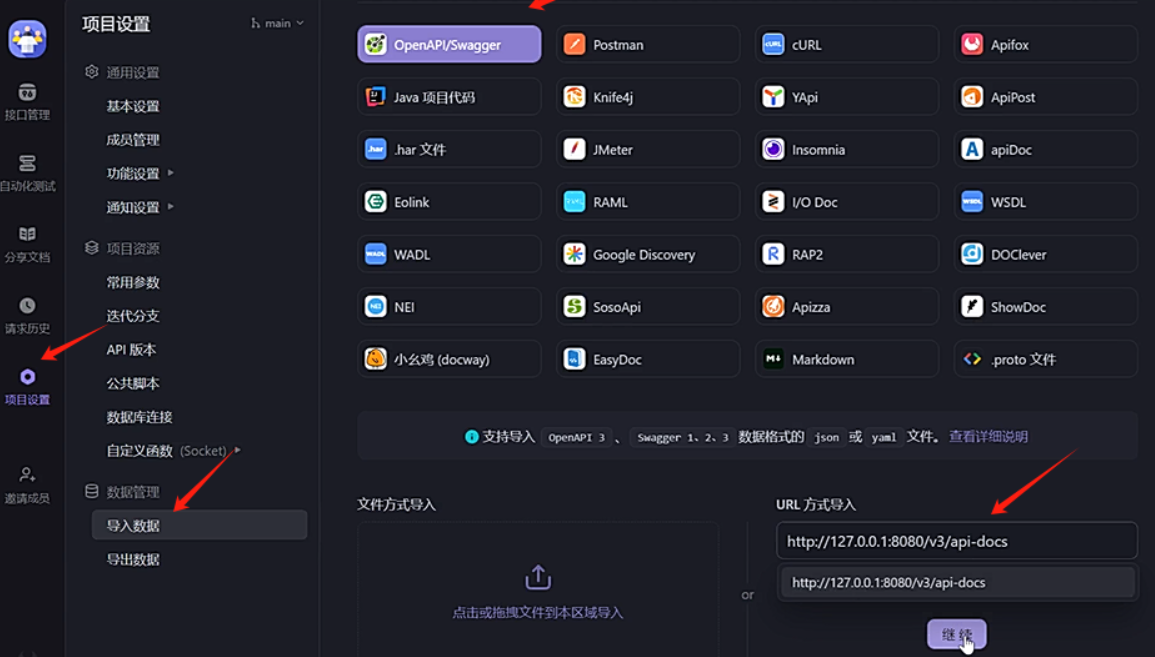
Task: Choose RAML as import source
Action: (x=648, y=202)
